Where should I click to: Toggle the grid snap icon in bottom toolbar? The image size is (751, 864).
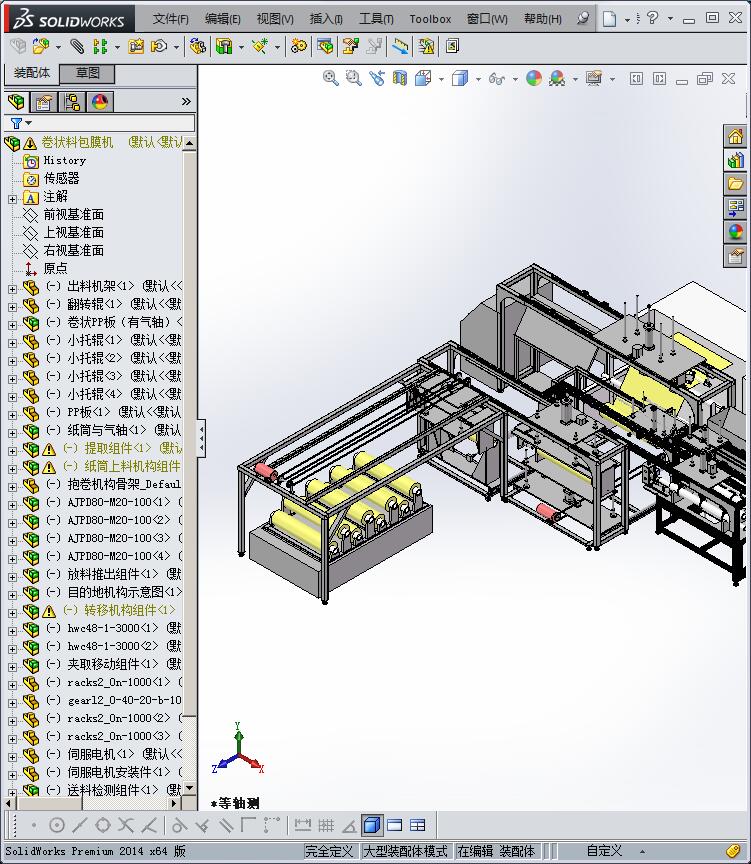click(326, 825)
